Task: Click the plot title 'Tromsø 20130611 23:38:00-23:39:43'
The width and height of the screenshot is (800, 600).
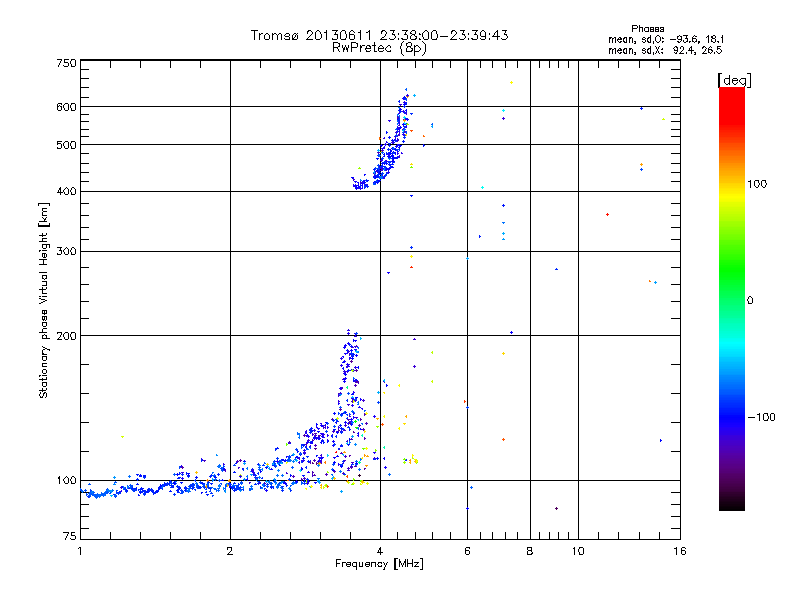Action: (x=379, y=35)
